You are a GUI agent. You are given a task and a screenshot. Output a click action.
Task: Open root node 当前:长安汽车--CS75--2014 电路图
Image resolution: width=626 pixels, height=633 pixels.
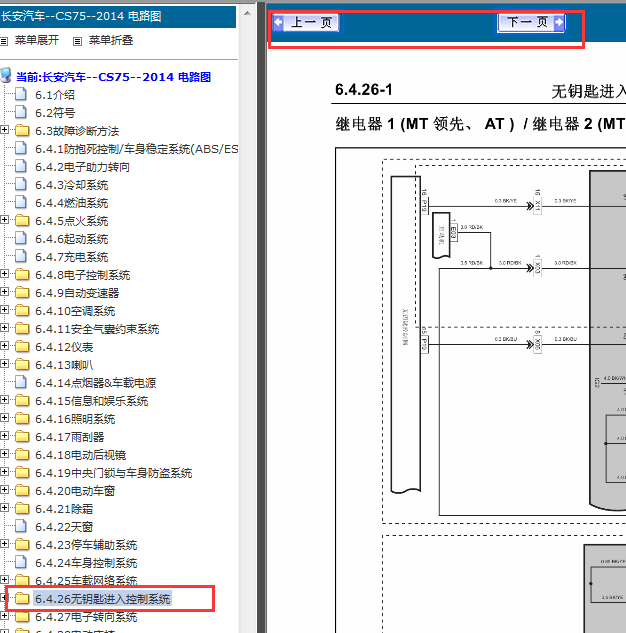click(113, 77)
